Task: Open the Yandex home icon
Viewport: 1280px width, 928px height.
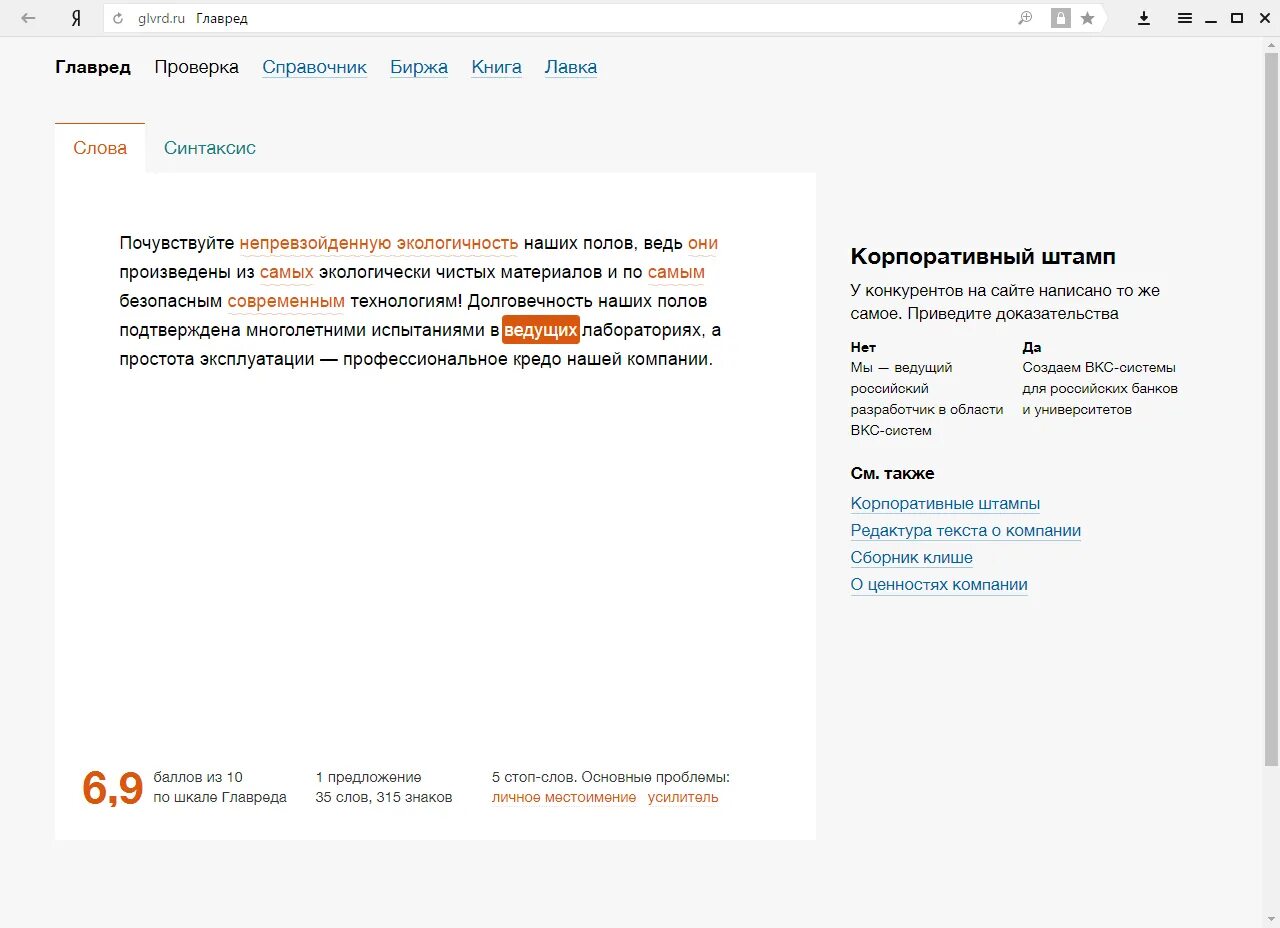Action: tap(76, 18)
